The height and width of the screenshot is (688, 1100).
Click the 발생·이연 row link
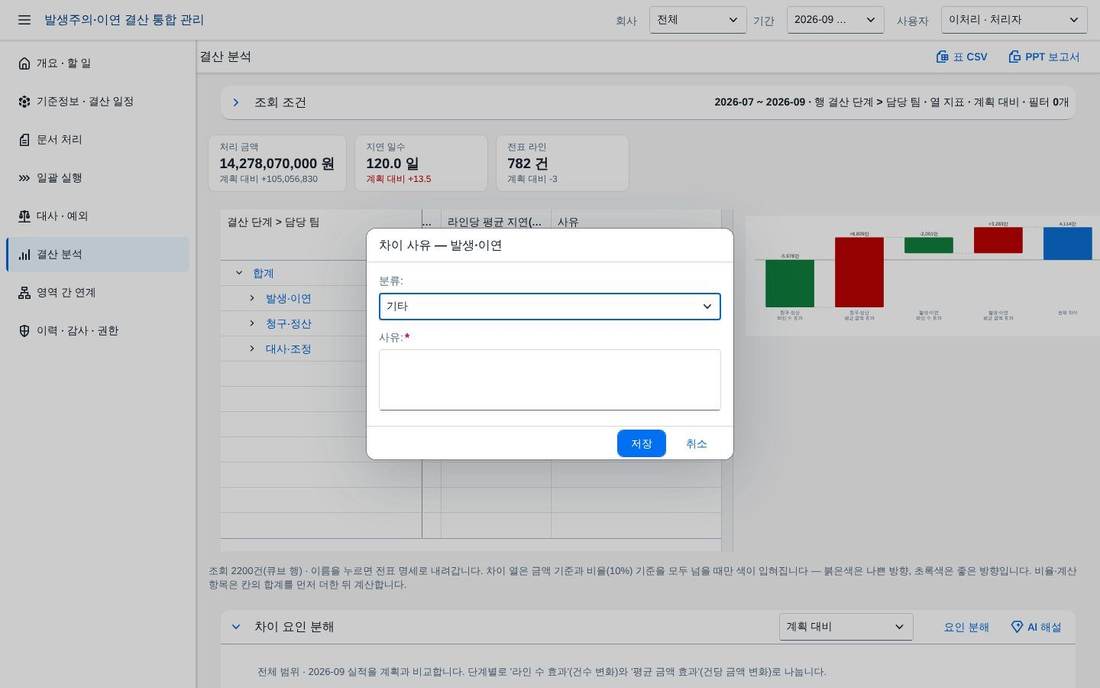[288, 298]
